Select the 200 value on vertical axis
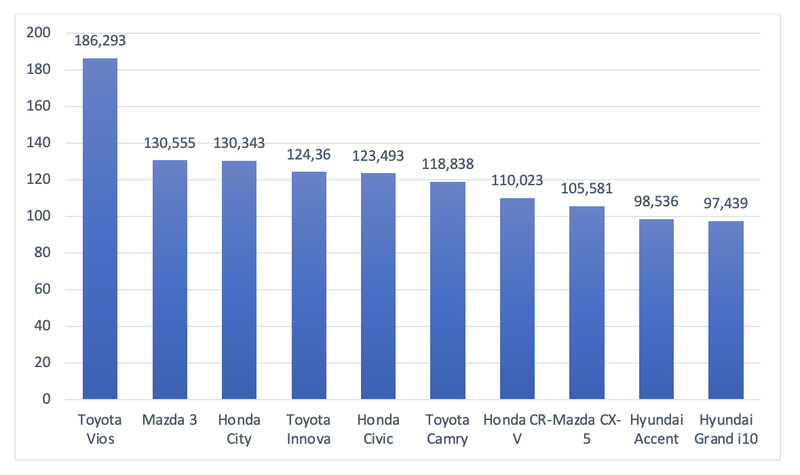 [39, 33]
